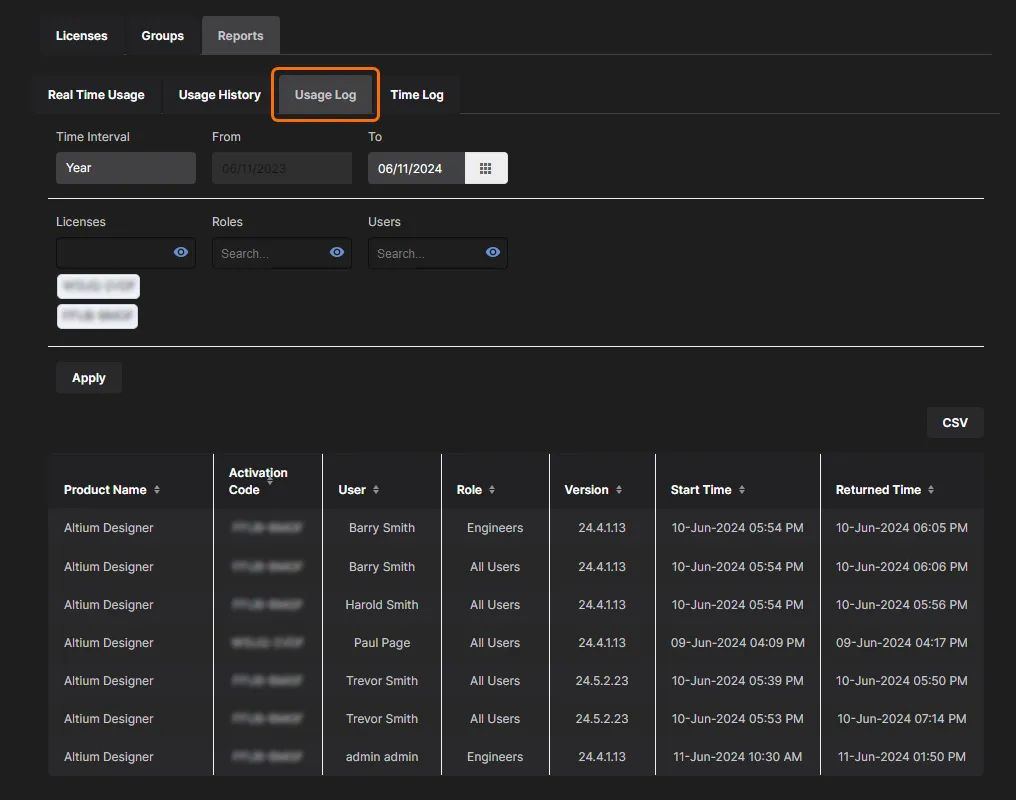Image resolution: width=1016 pixels, height=800 pixels.
Task: Click returned time 10-Jun-2024 05:56 PM
Action: coord(901,604)
